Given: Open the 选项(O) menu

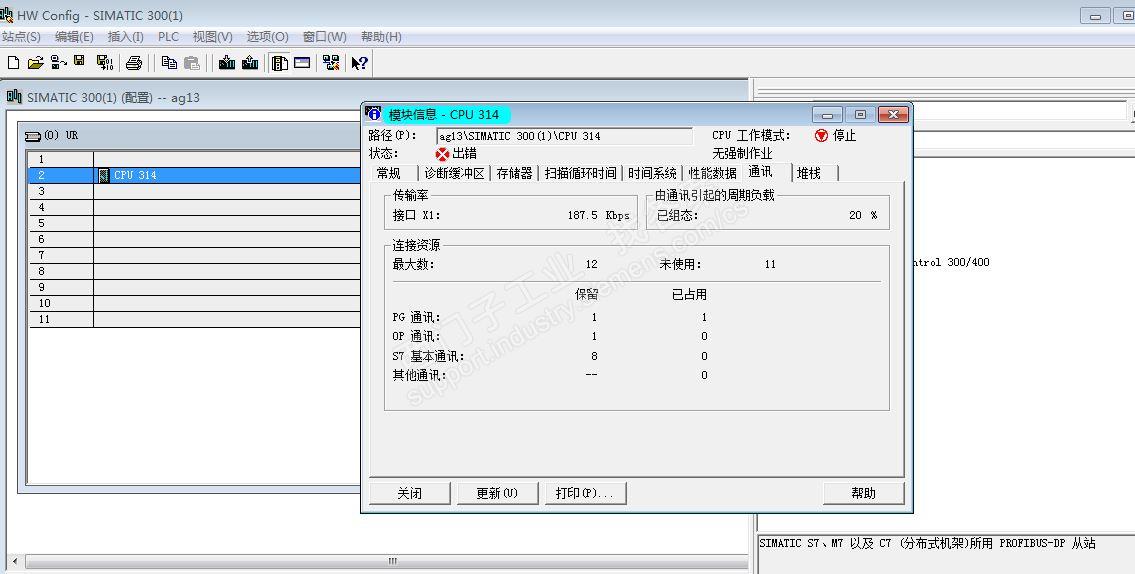Looking at the screenshot, I should point(267,37).
